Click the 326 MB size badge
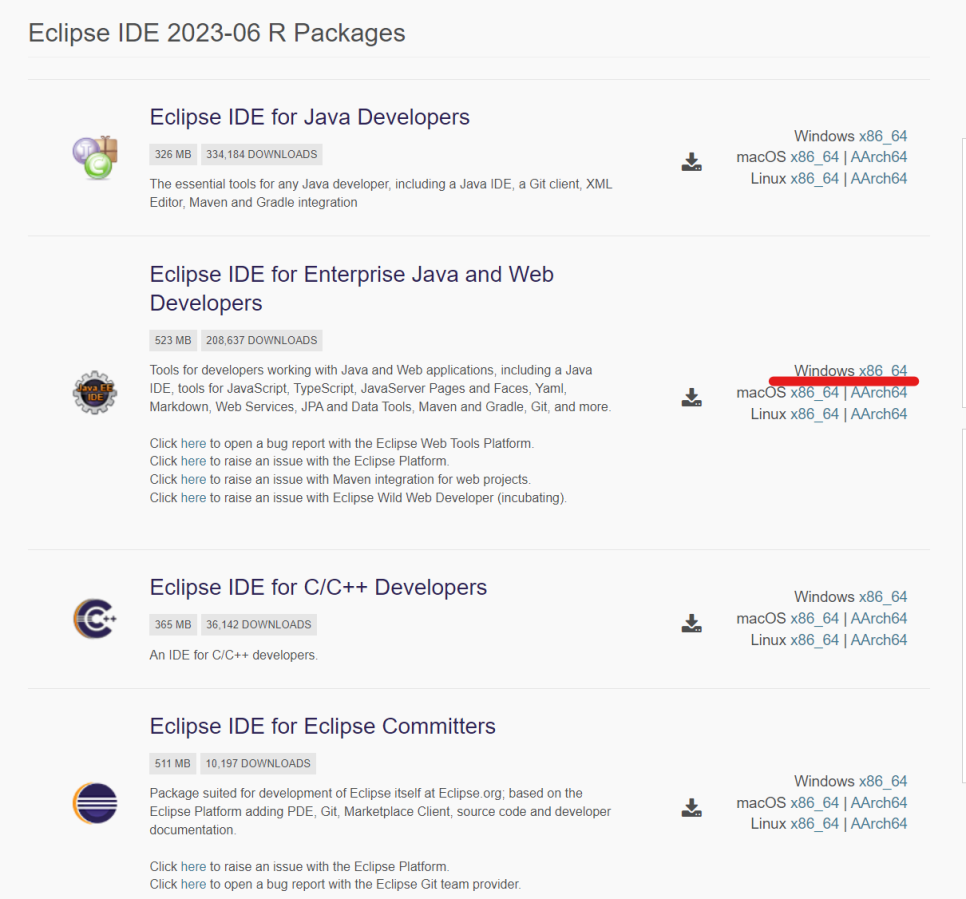 (172, 154)
